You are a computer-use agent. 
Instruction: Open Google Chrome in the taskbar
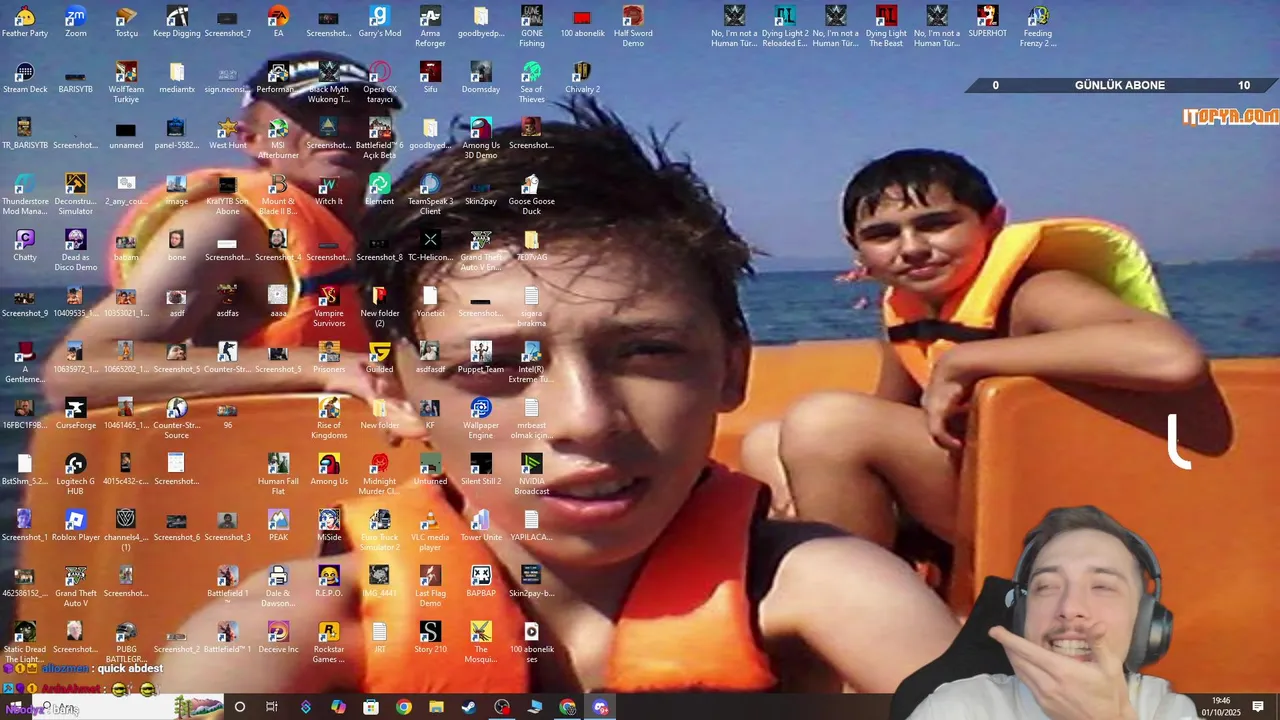pyautogui.click(x=404, y=707)
